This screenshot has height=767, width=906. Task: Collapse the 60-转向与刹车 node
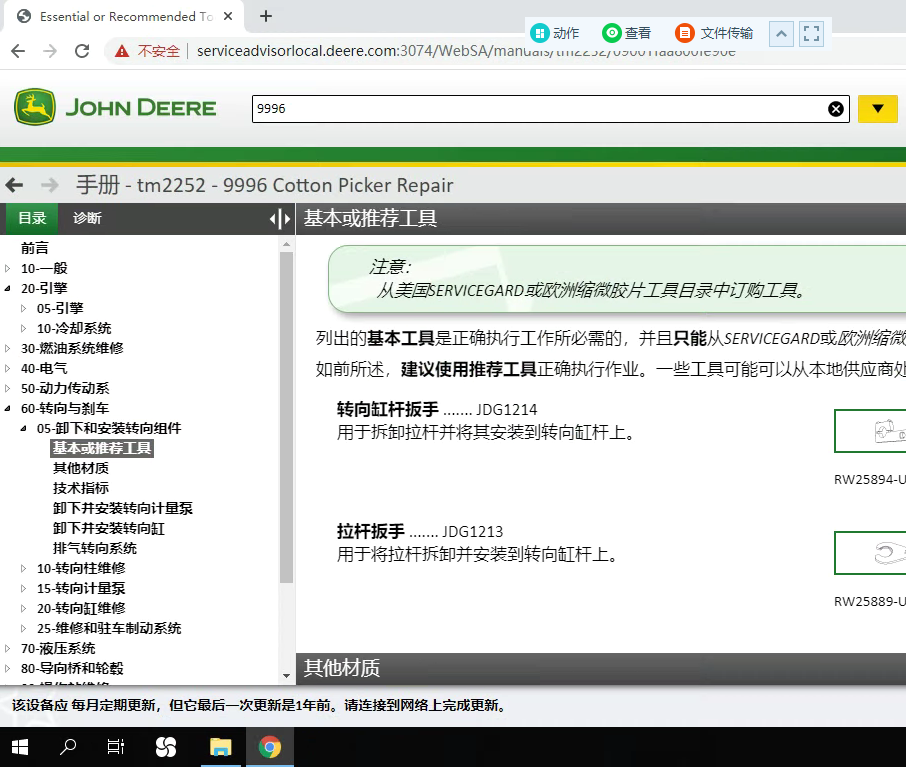[x=8, y=409]
